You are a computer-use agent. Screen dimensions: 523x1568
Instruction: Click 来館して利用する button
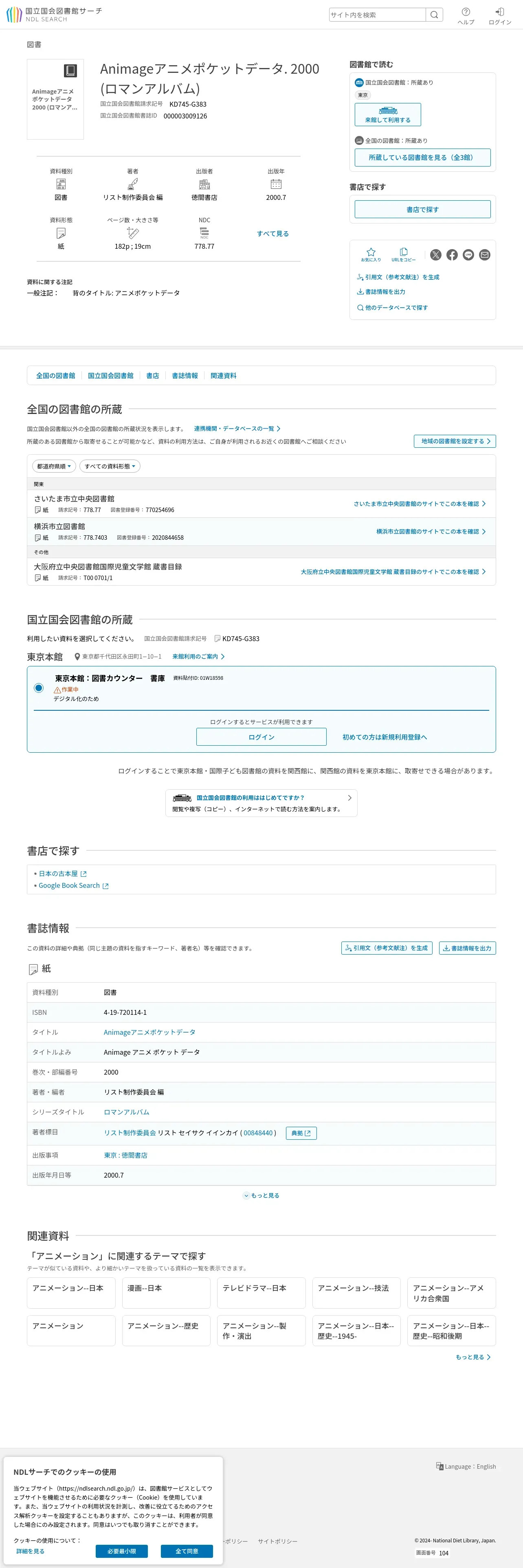388,114
